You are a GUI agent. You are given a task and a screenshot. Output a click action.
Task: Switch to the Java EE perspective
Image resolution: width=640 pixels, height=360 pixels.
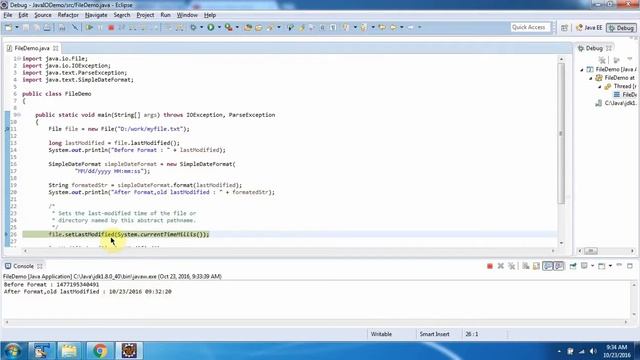coord(589,28)
